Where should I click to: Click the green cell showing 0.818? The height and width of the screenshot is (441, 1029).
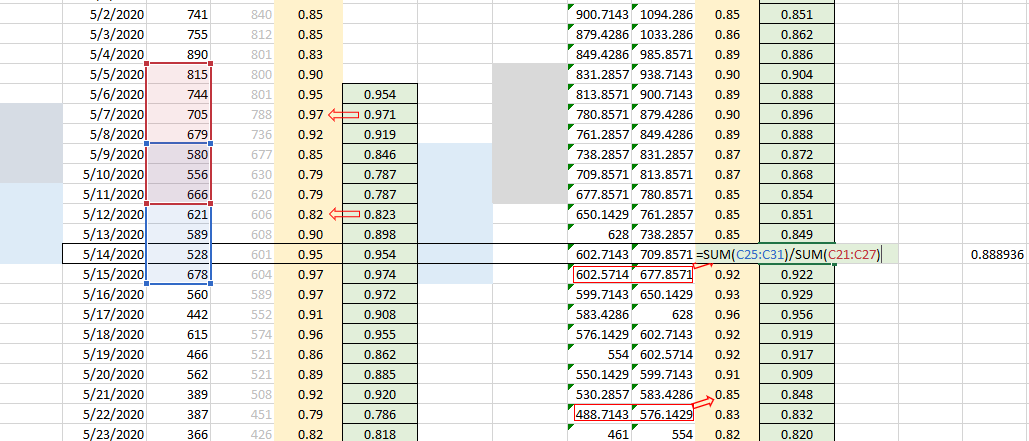[379, 434]
